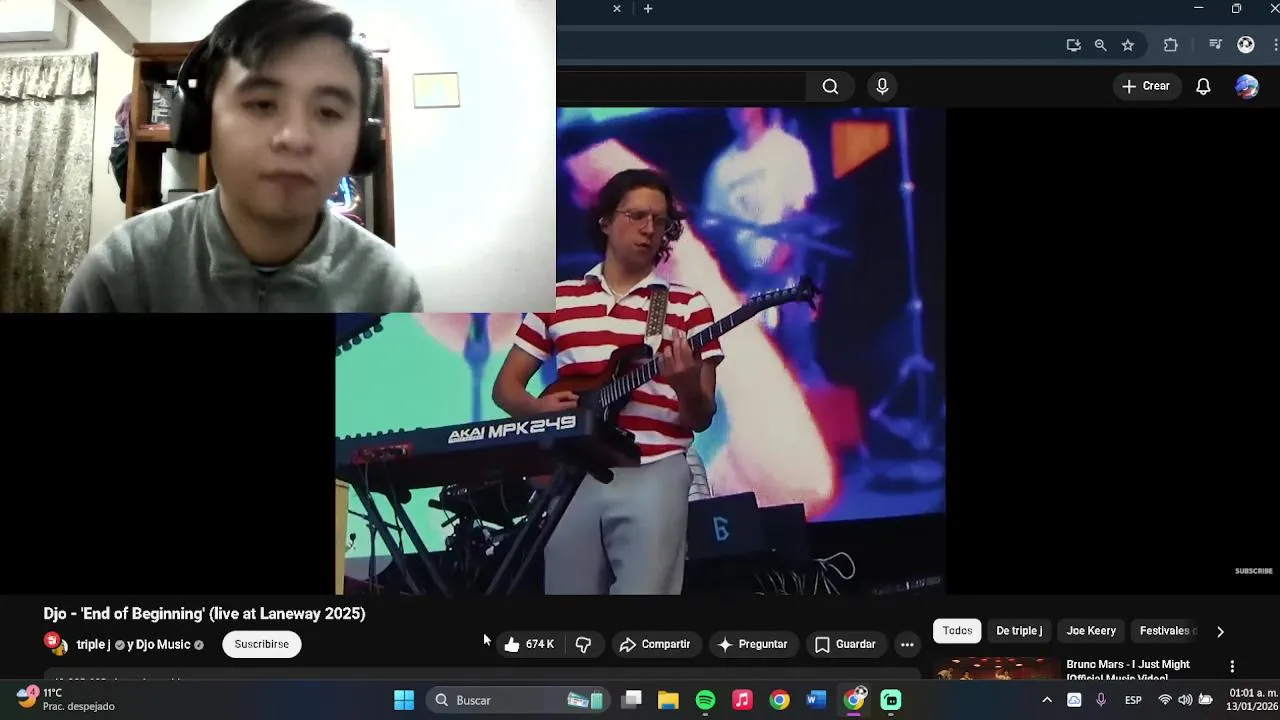Select the Festivales filter chip
Viewport: 1280px width, 720px height.
coord(1166,631)
